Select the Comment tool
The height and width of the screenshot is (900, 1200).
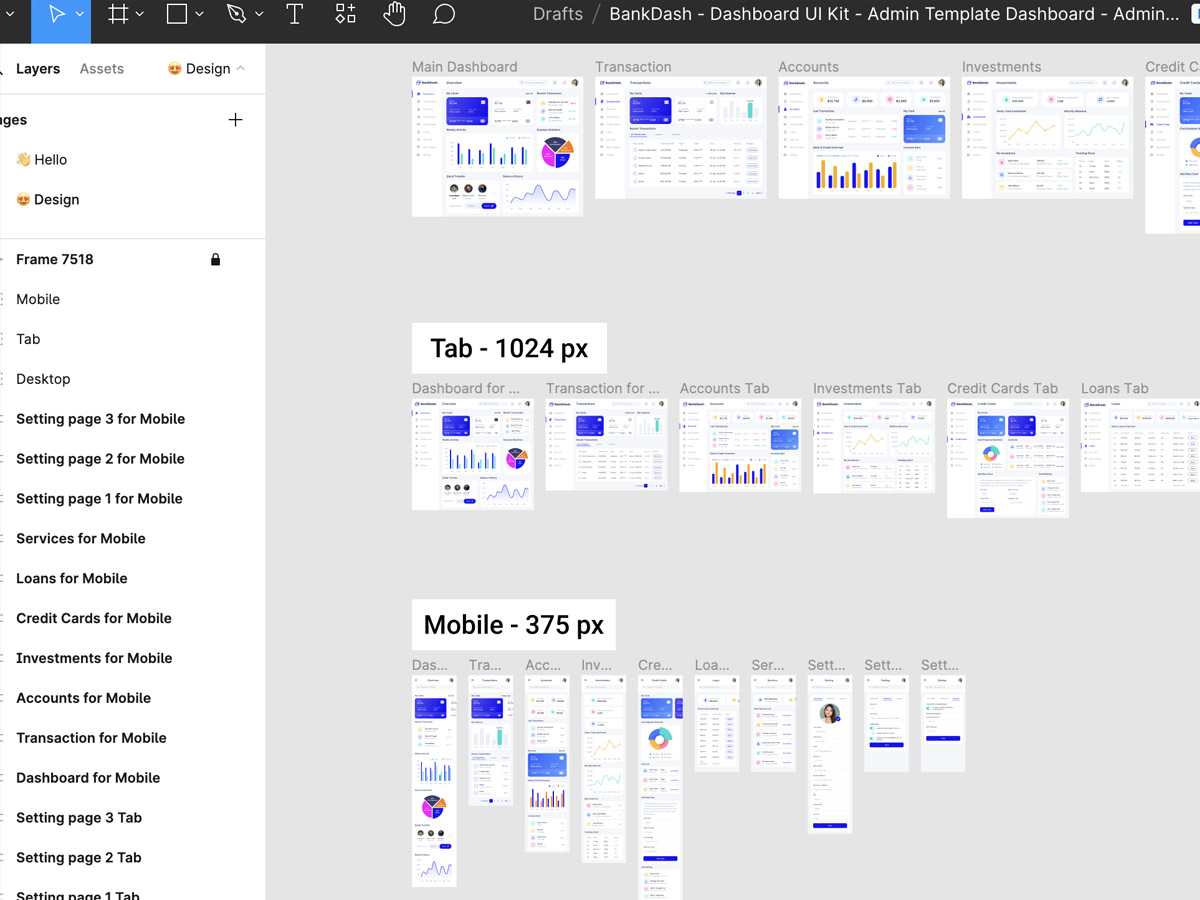pyautogui.click(x=444, y=14)
